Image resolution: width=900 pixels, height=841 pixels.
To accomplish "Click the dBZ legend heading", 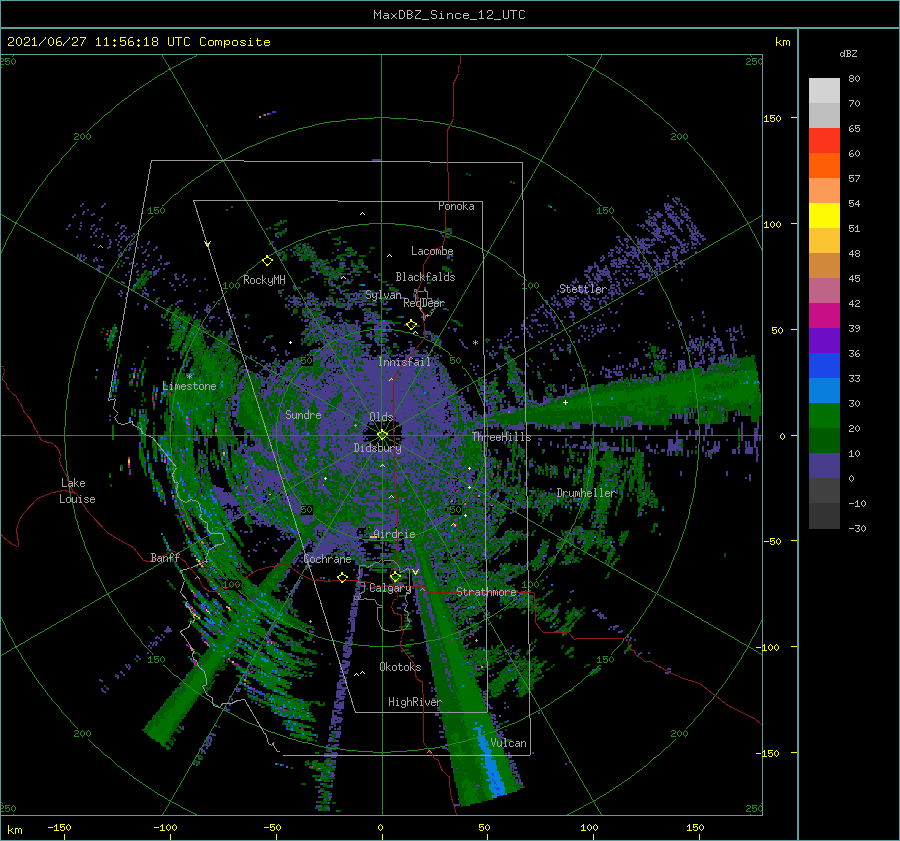I will 848,54.
